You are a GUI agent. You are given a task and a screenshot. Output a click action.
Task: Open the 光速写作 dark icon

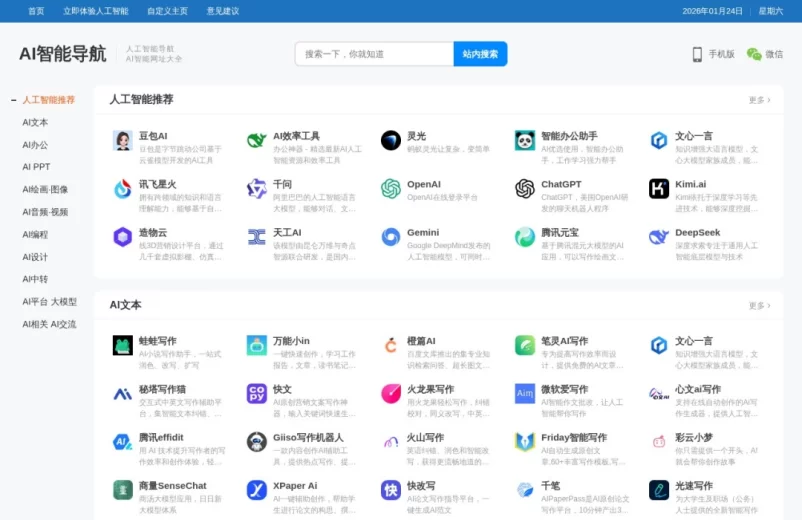[x=659, y=490]
